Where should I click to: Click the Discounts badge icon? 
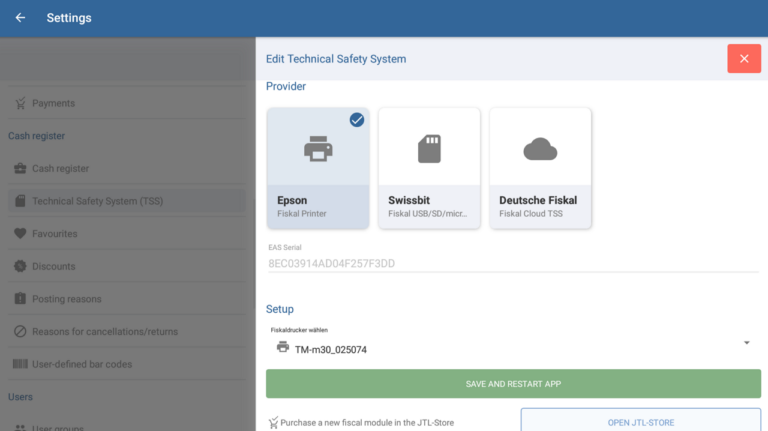(x=20, y=266)
